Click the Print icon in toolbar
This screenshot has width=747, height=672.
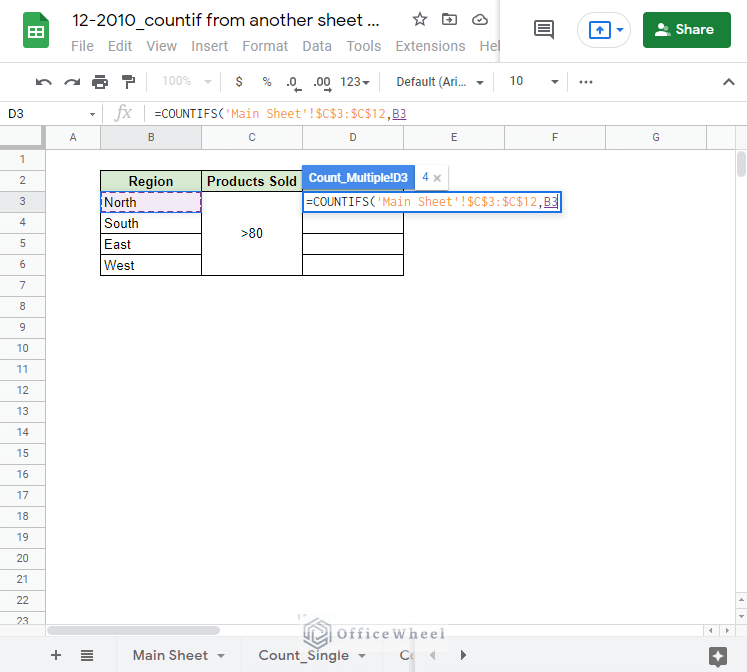click(100, 82)
